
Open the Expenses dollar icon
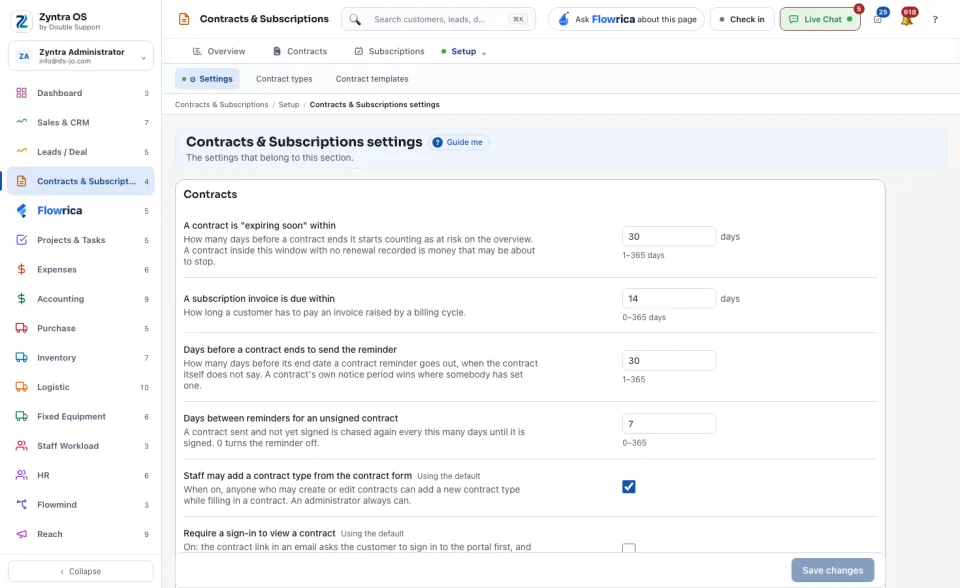(21, 270)
